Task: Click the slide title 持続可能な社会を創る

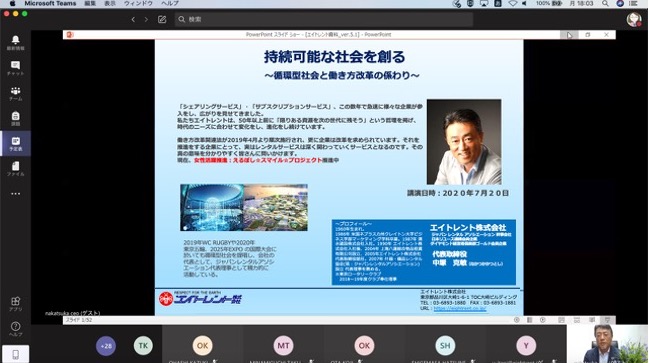Action: [334, 57]
